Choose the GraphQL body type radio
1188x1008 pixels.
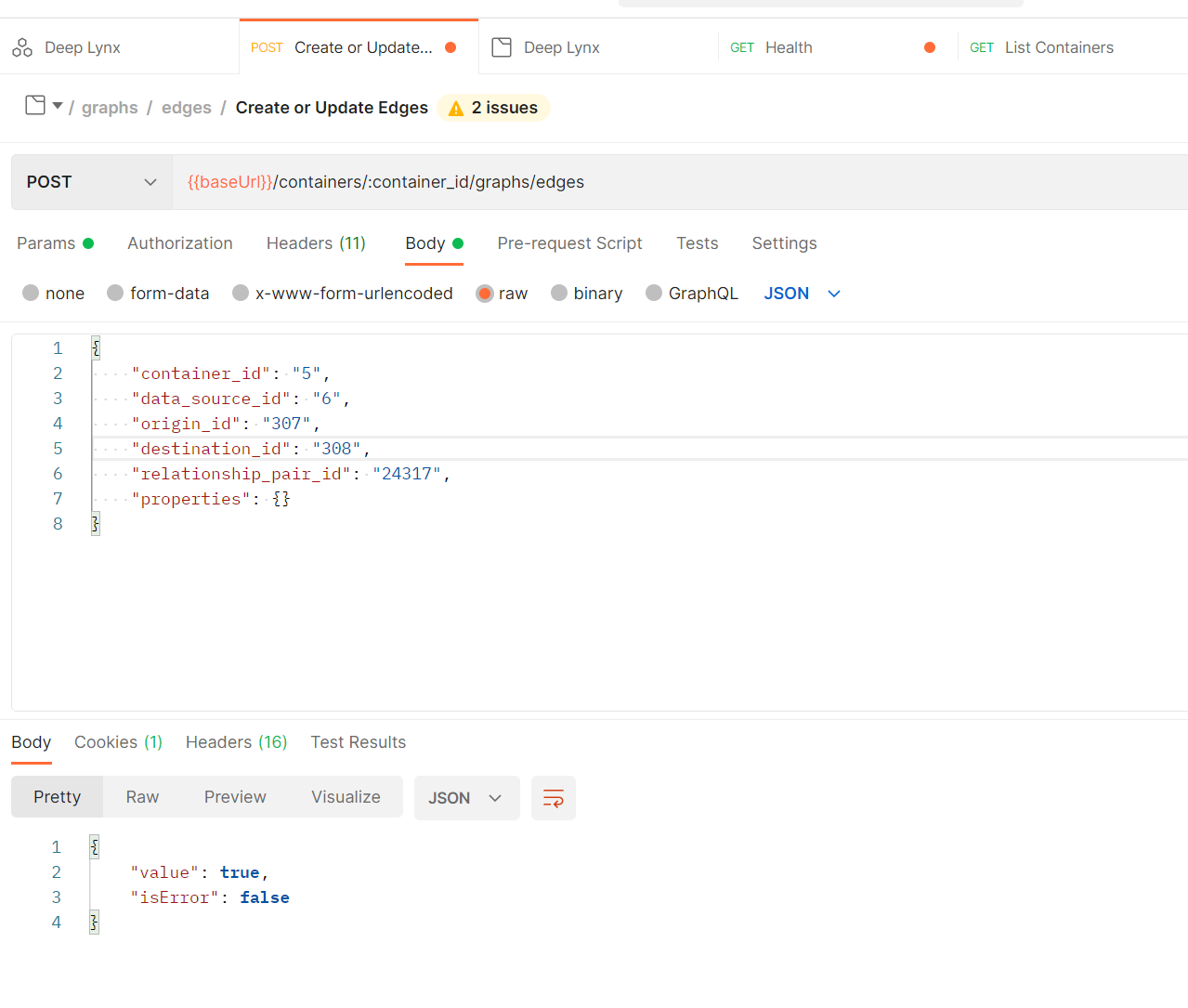pos(654,294)
